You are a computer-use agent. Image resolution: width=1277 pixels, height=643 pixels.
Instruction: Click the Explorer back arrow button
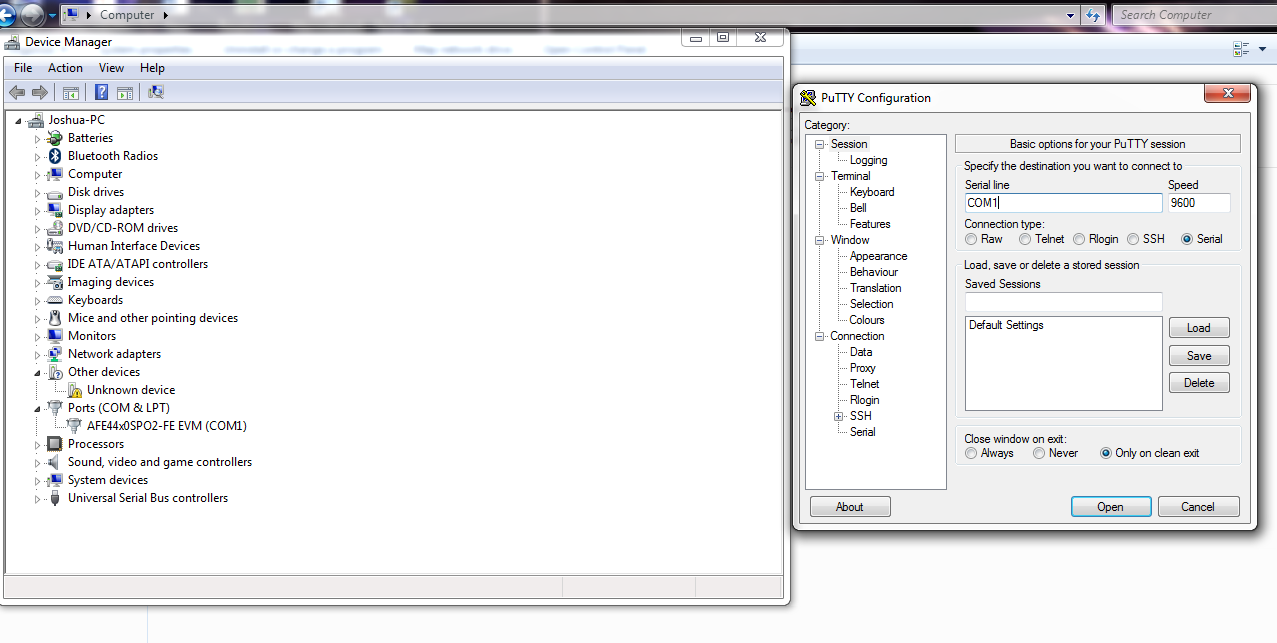(x=5, y=15)
